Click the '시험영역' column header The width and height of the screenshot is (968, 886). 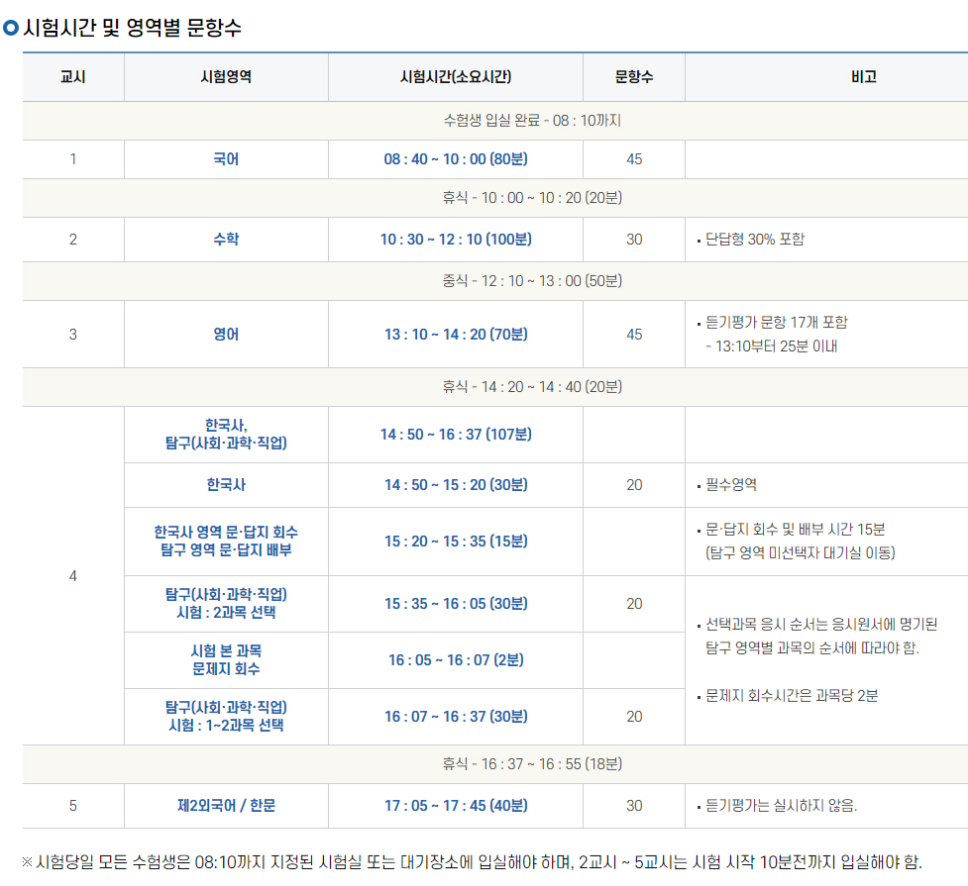[x=226, y=77]
